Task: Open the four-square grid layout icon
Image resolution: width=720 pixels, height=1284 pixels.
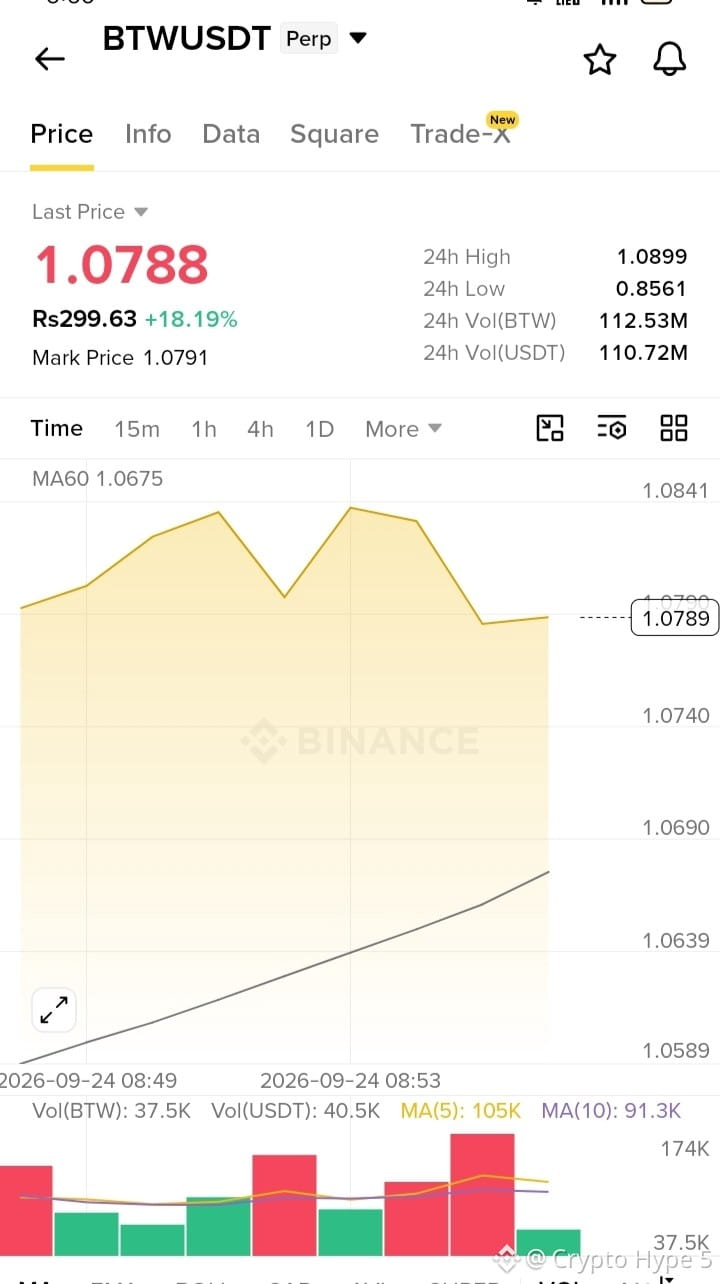Action: tap(674, 428)
